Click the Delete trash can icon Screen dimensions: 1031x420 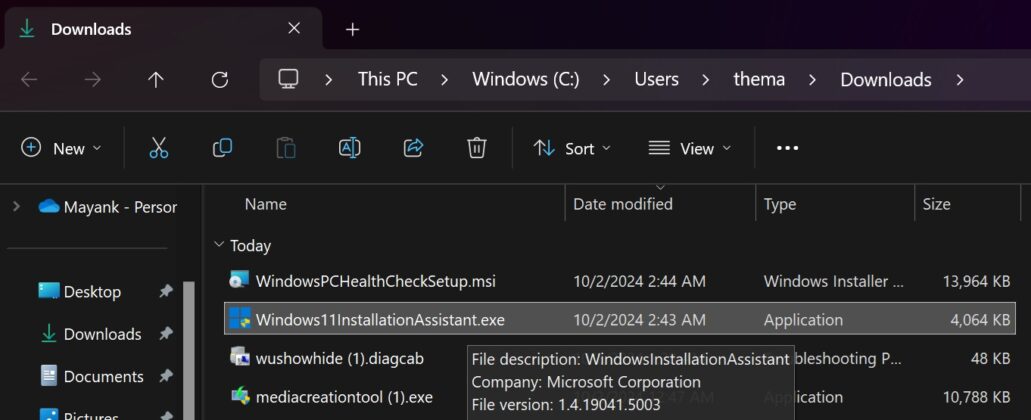click(x=476, y=148)
